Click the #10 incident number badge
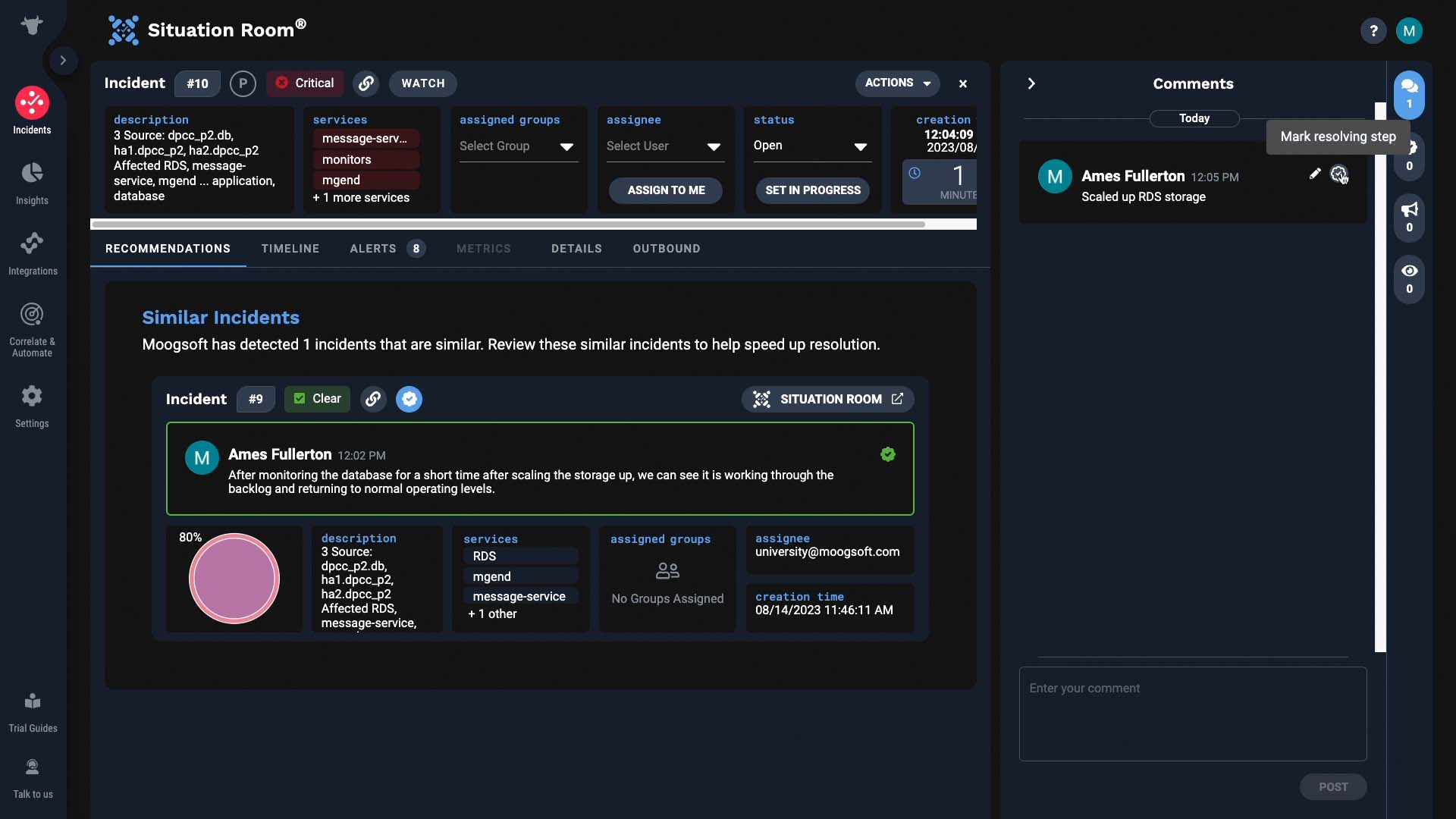 197,83
